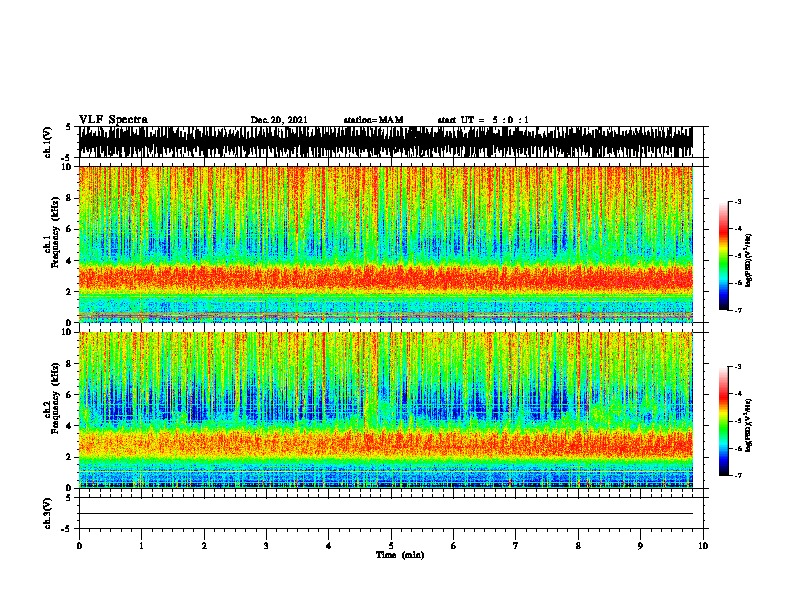
Task: Click the ch.2 "Frequency (kHz)" axis label
Action: pyautogui.click(x=55, y=398)
